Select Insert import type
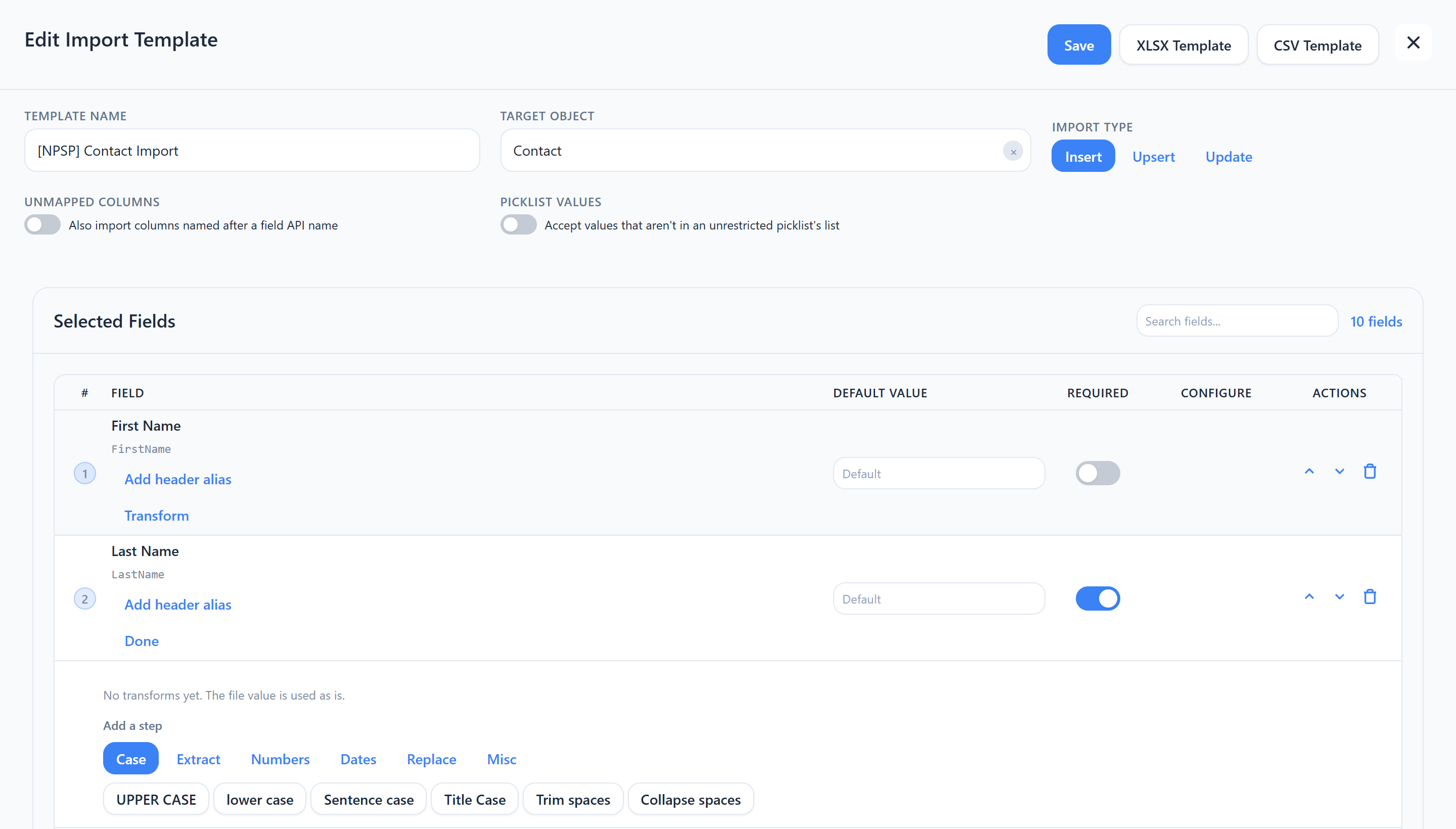 [1083, 157]
